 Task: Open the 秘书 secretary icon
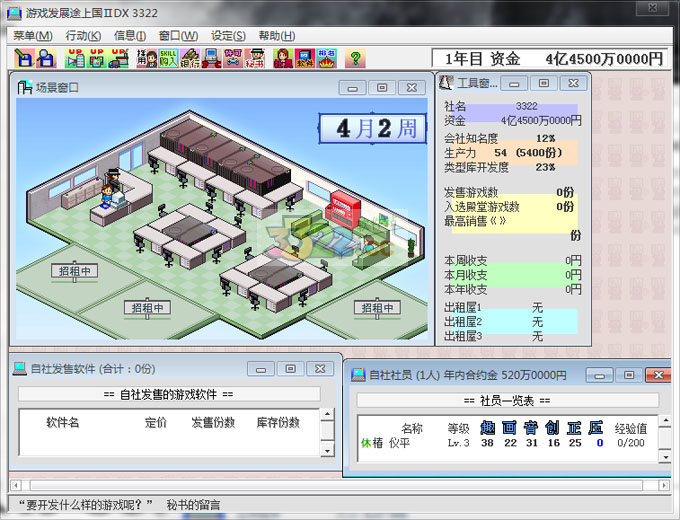coord(255,58)
